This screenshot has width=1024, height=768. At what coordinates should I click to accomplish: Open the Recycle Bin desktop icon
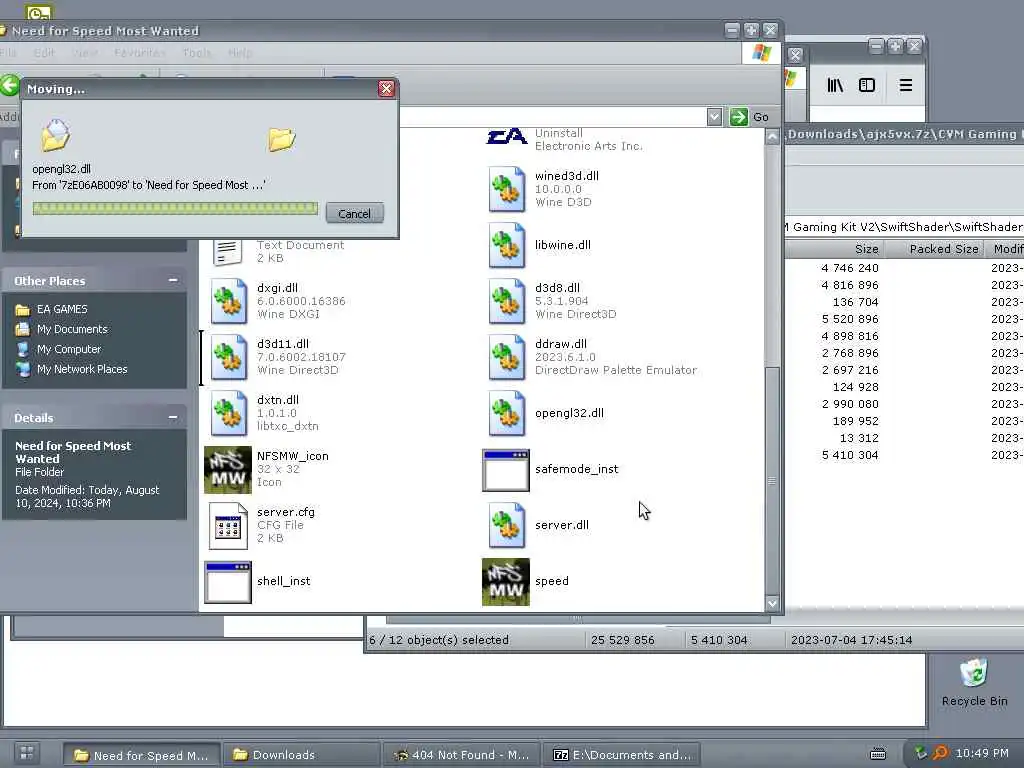[x=974, y=682]
